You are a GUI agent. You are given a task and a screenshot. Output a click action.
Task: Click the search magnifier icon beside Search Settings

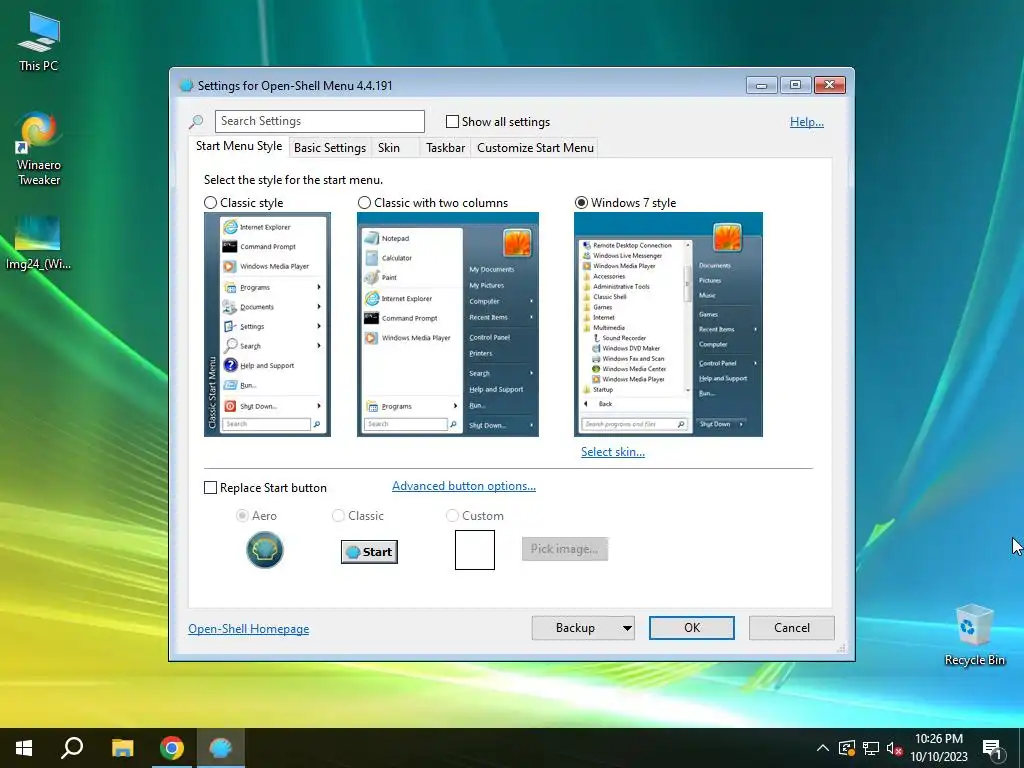coord(196,121)
